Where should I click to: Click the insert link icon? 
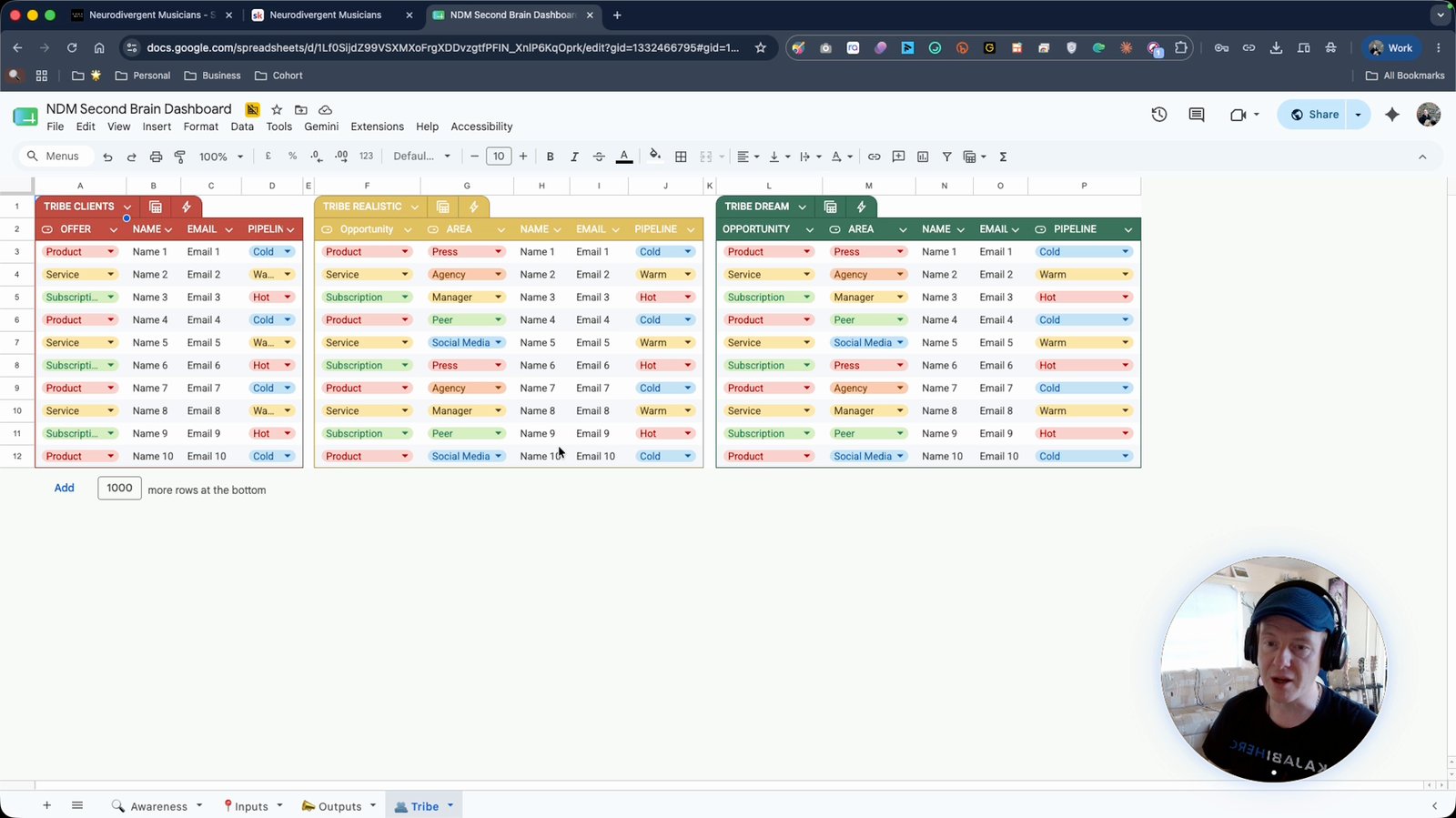(x=874, y=157)
